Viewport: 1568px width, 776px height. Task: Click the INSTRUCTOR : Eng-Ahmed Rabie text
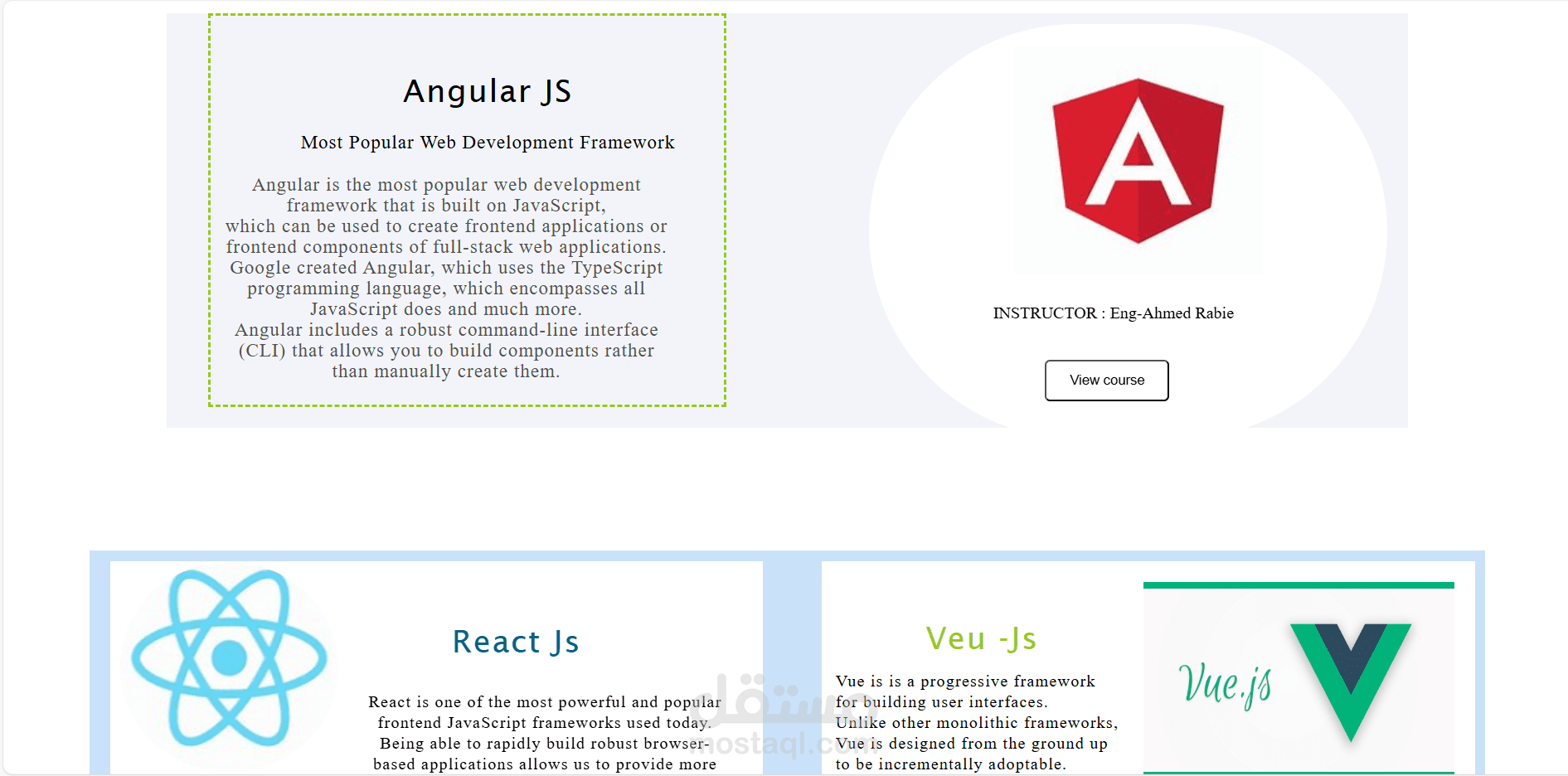[x=1113, y=313]
